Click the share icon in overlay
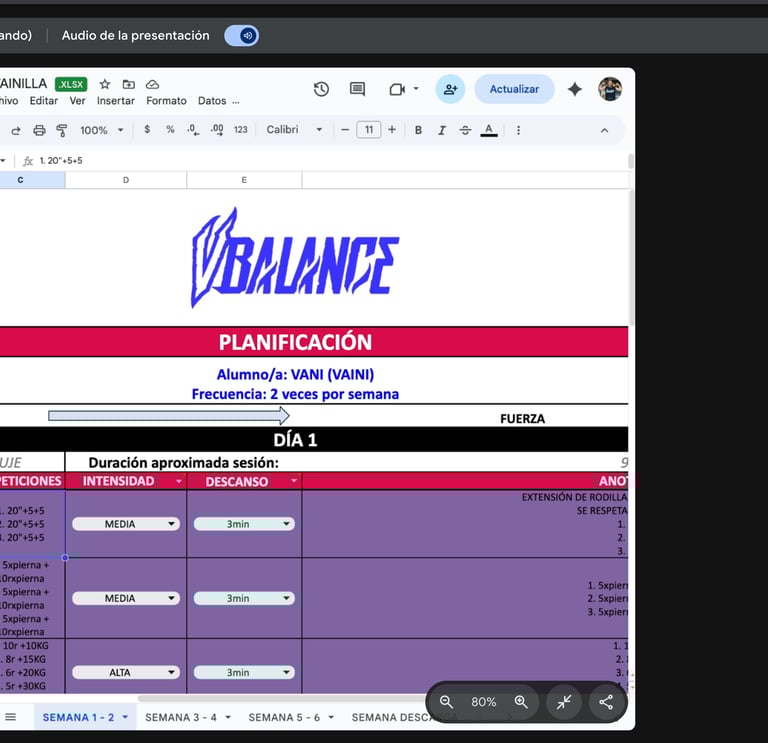Viewport: 768px width, 743px height. tap(606, 702)
